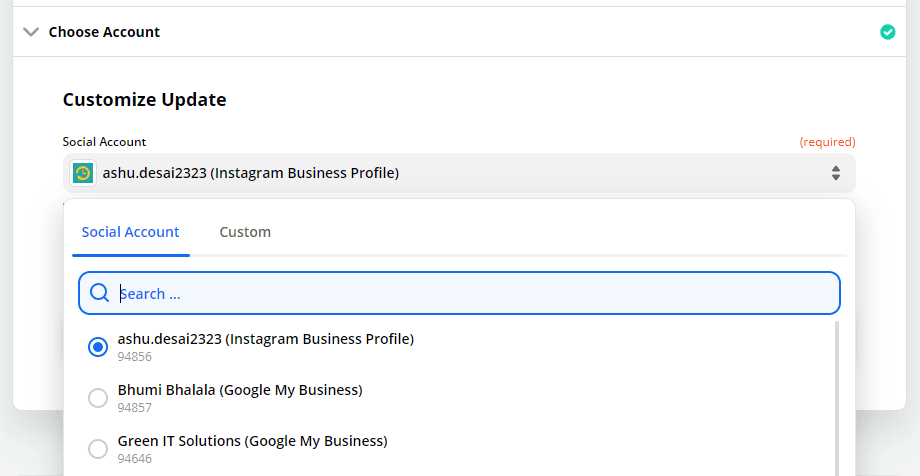This screenshot has width=920, height=476.
Task: Collapse the Choose Account section chevron
Action: point(31,32)
